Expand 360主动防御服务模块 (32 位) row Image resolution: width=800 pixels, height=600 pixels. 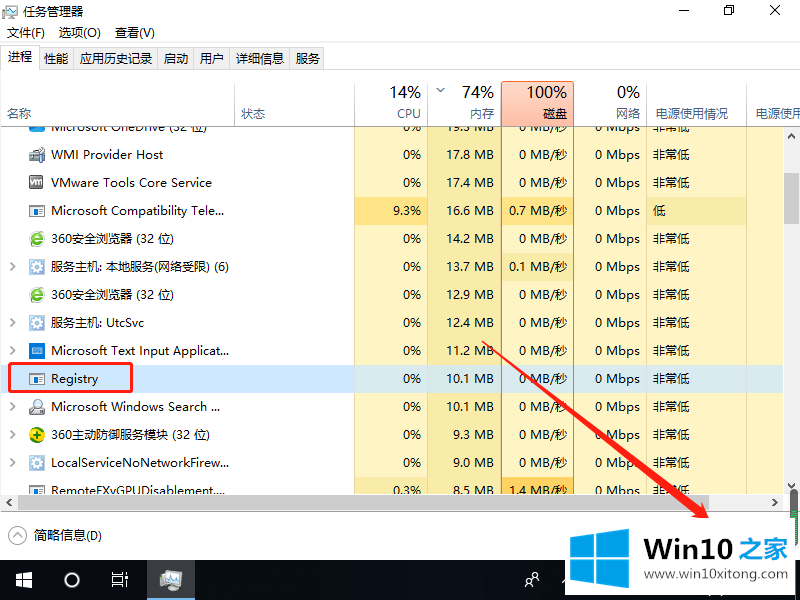tap(13, 435)
